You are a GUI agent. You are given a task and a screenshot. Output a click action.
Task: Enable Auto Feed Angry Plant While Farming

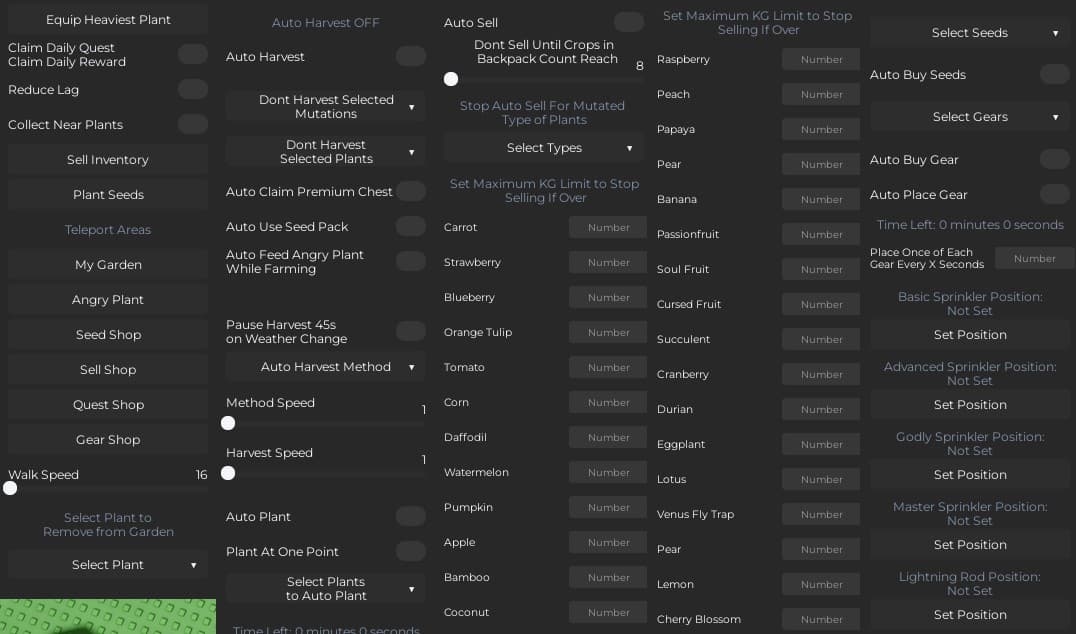(410, 260)
